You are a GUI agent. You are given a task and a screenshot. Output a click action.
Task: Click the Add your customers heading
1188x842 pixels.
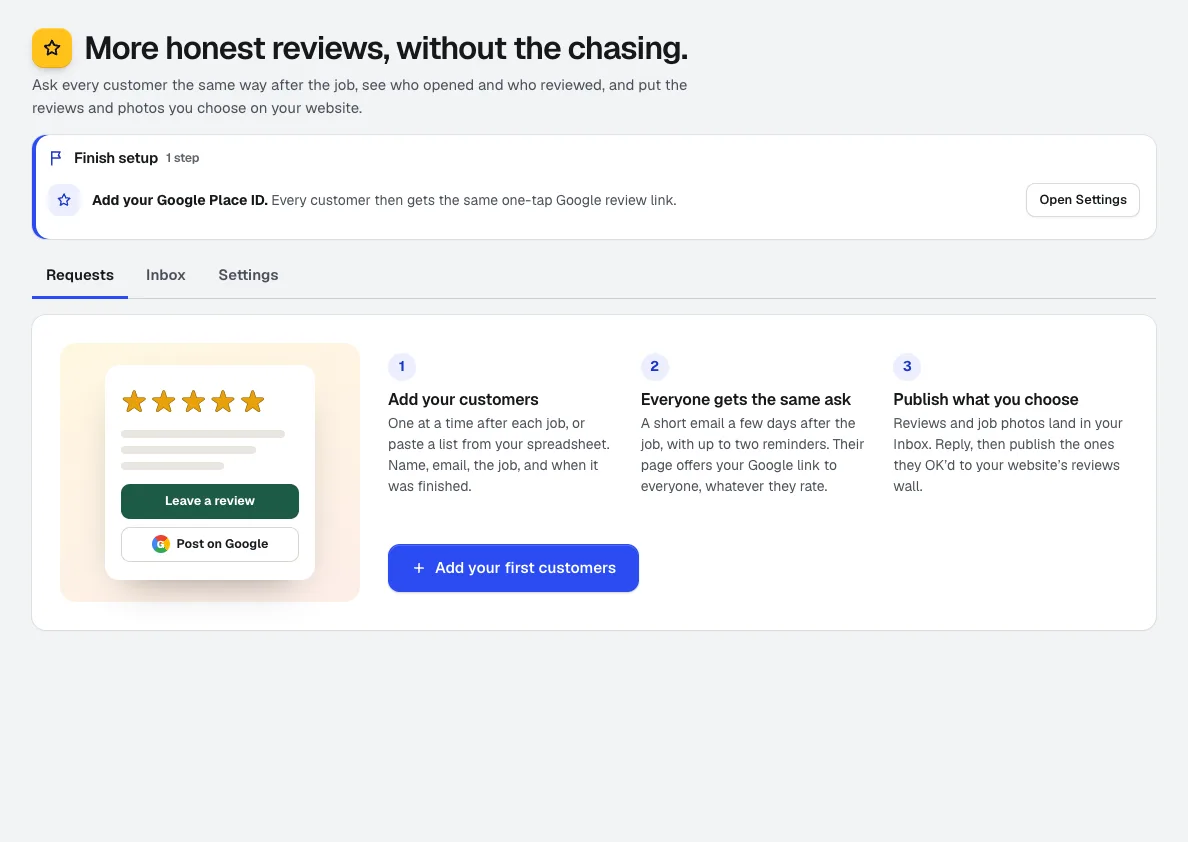(x=463, y=399)
